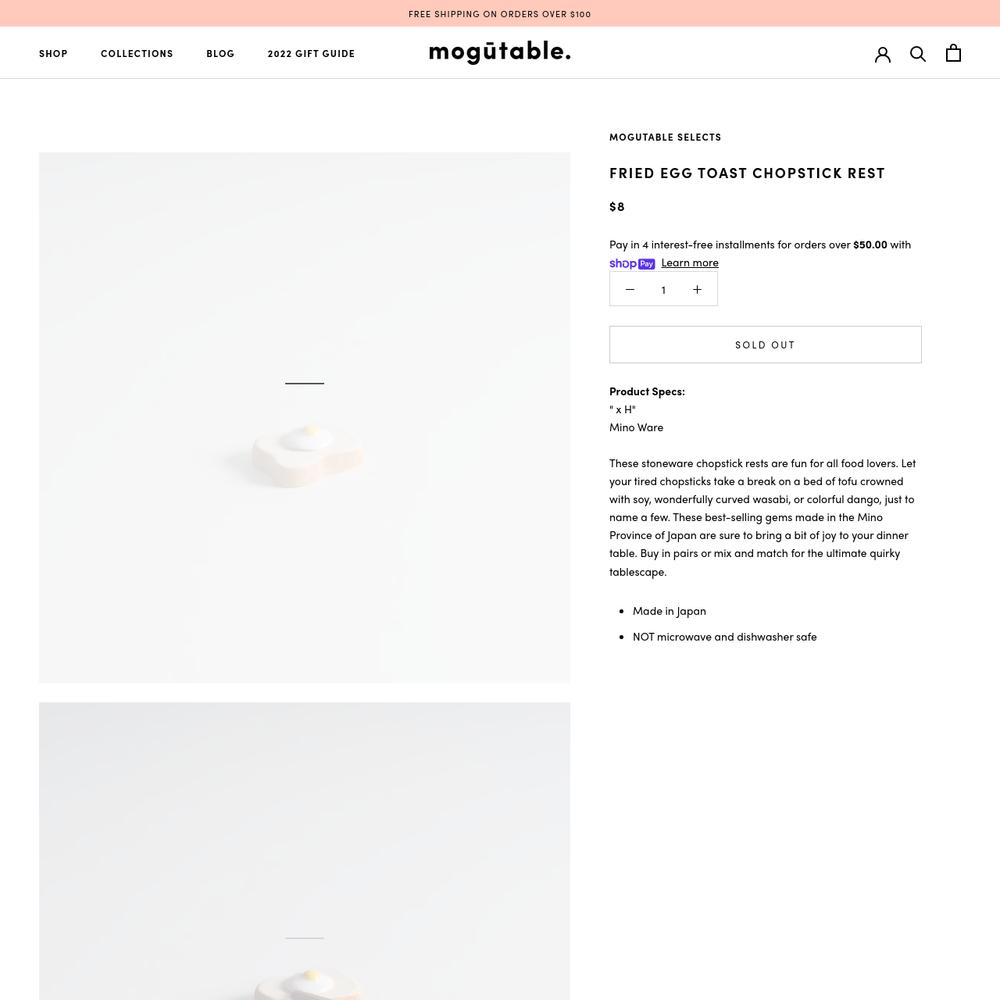Open the SHOP menu

coord(53,54)
